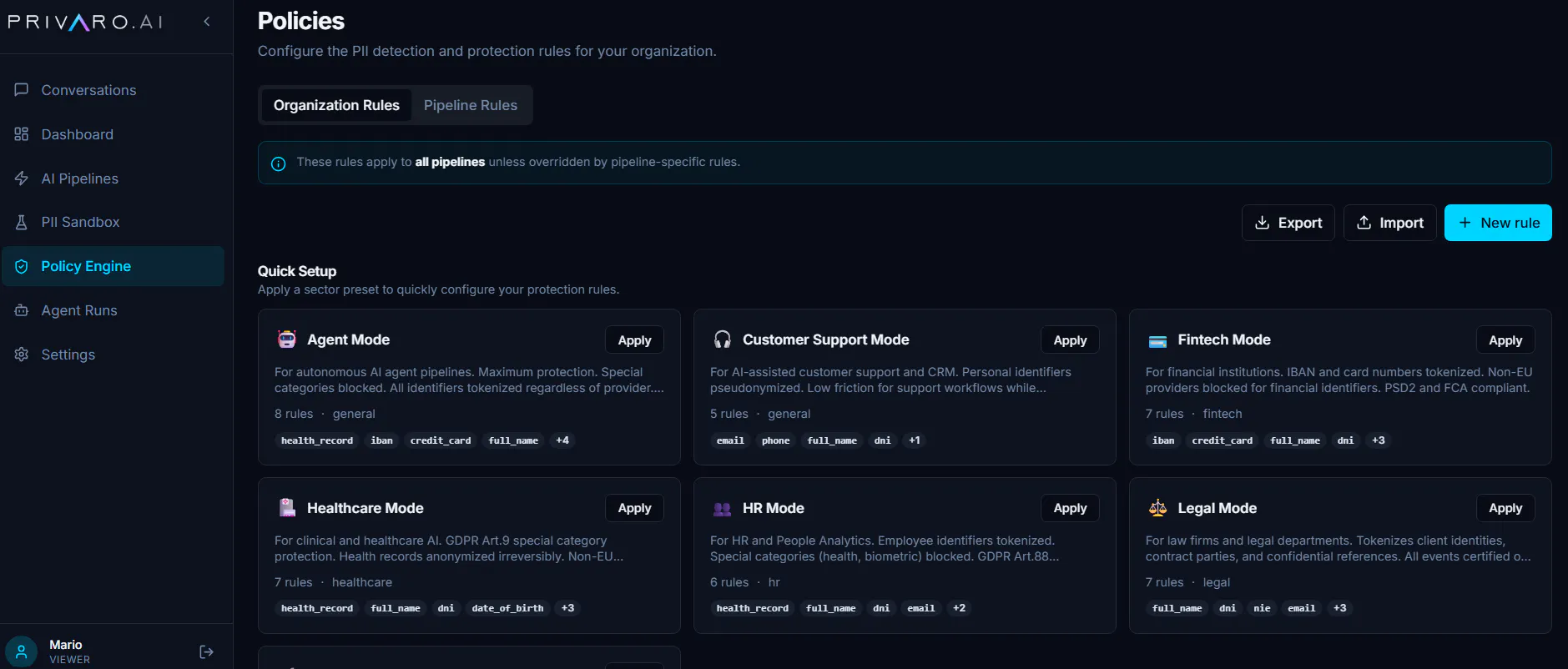Click the Legal Mode card title
The width and height of the screenshot is (1568, 669).
1217,508
